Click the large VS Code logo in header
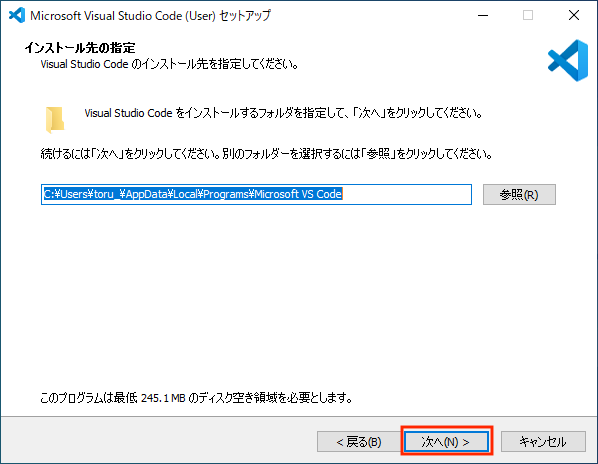 pyautogui.click(x=568, y=60)
